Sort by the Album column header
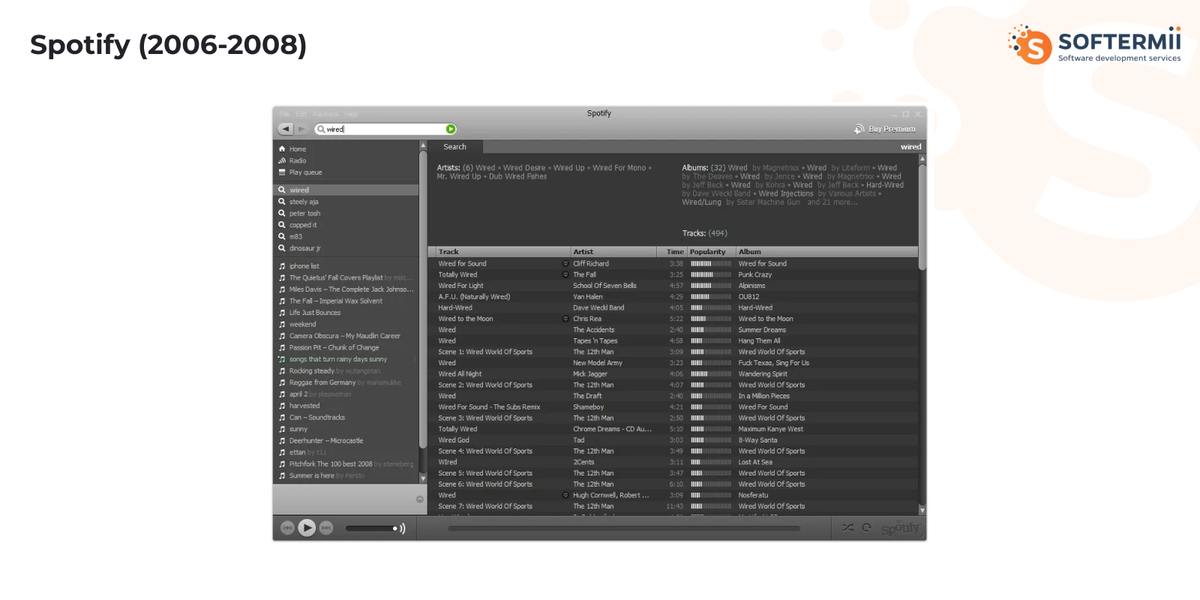Image resolution: width=1200 pixels, height=600 pixels. [x=826, y=252]
